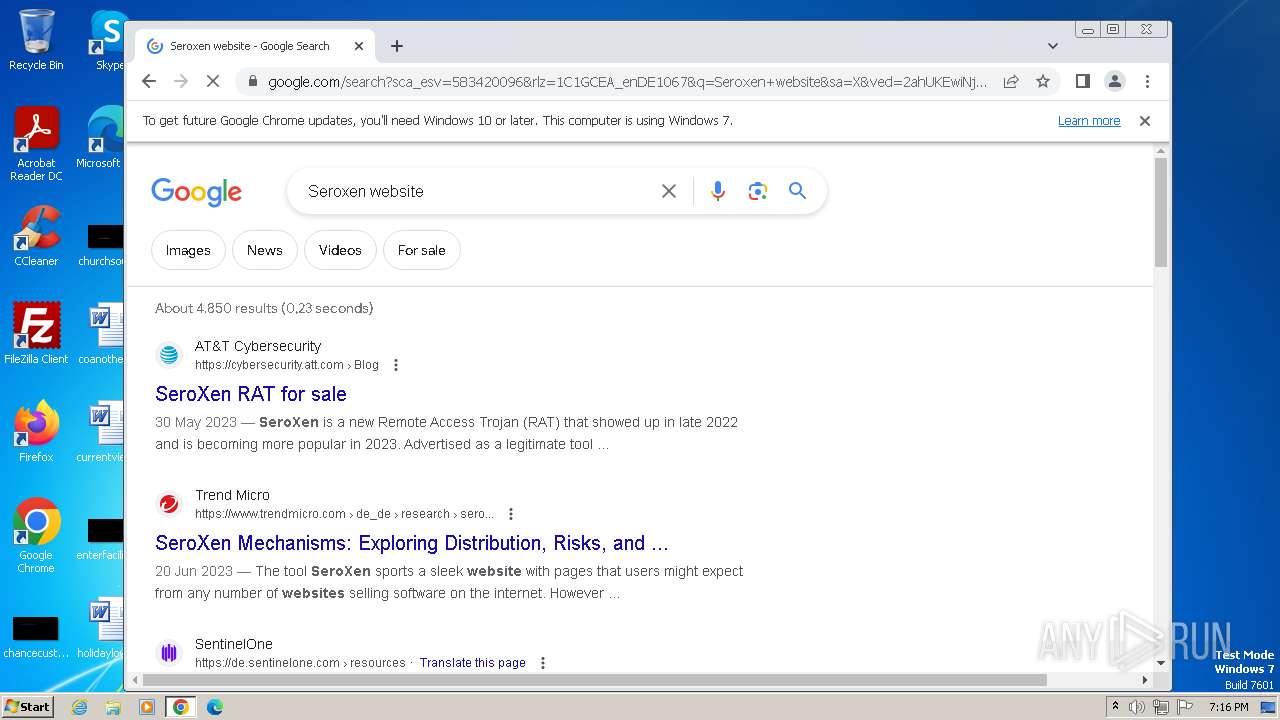Filter results by Videos
Screen dimensions: 1280x720
340,250
